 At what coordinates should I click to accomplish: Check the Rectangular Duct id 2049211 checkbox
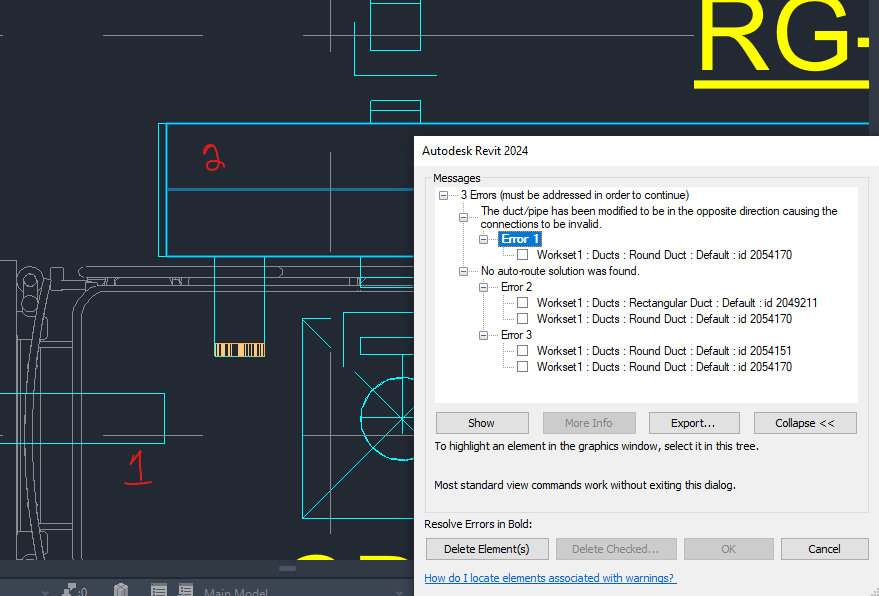522,302
